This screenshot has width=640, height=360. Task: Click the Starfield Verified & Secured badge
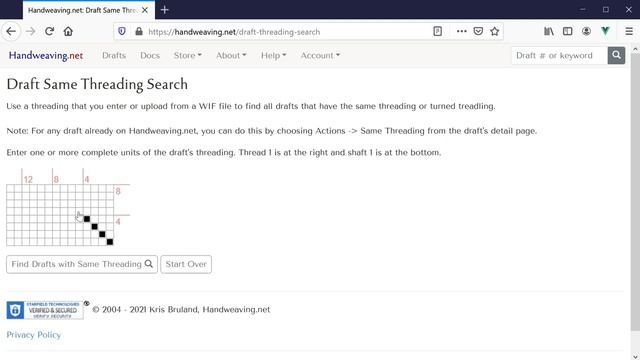45,310
